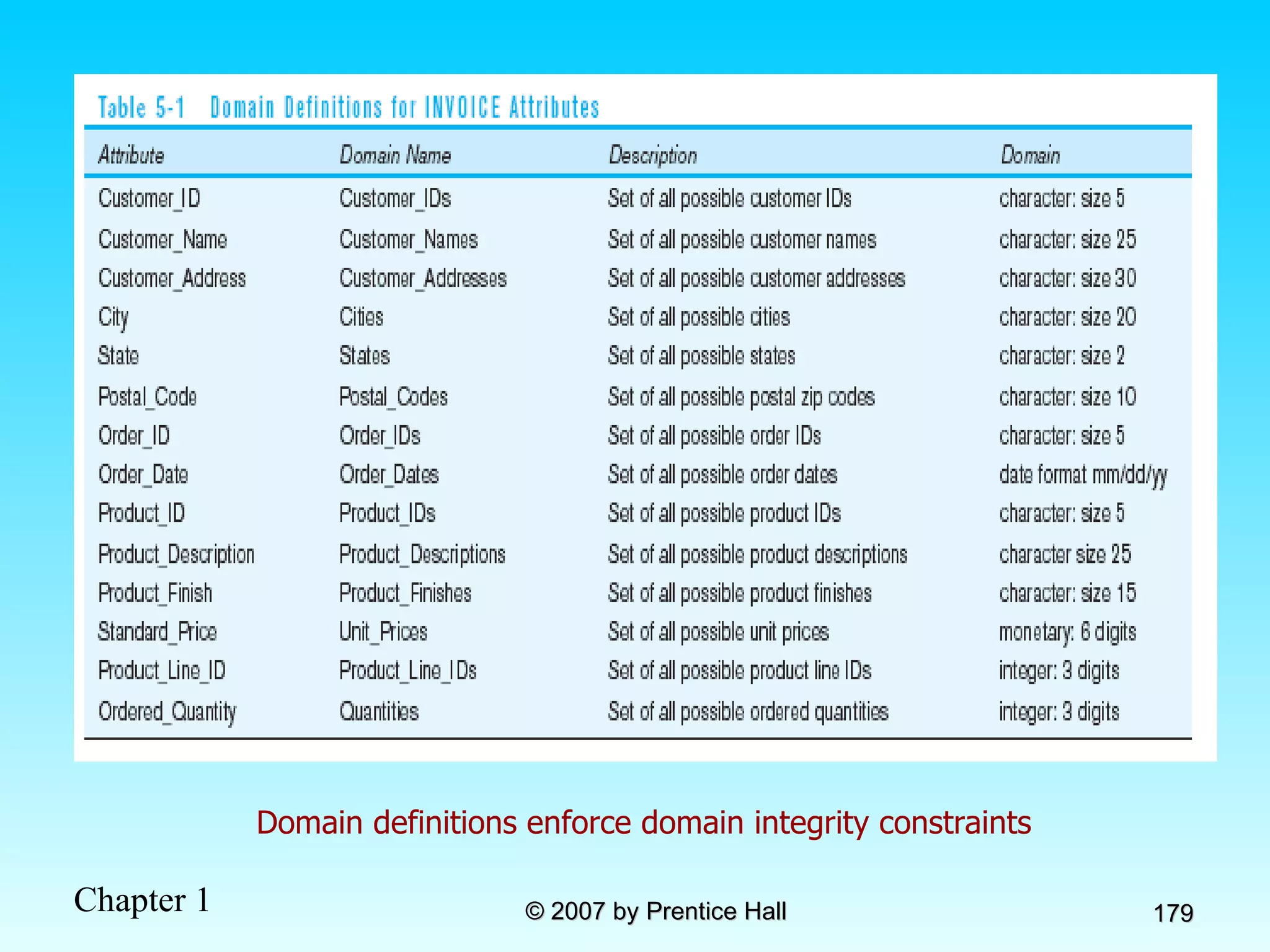This screenshot has width=1270, height=952.
Task: Click 'Set of all possible product descriptions'
Action: point(758,554)
